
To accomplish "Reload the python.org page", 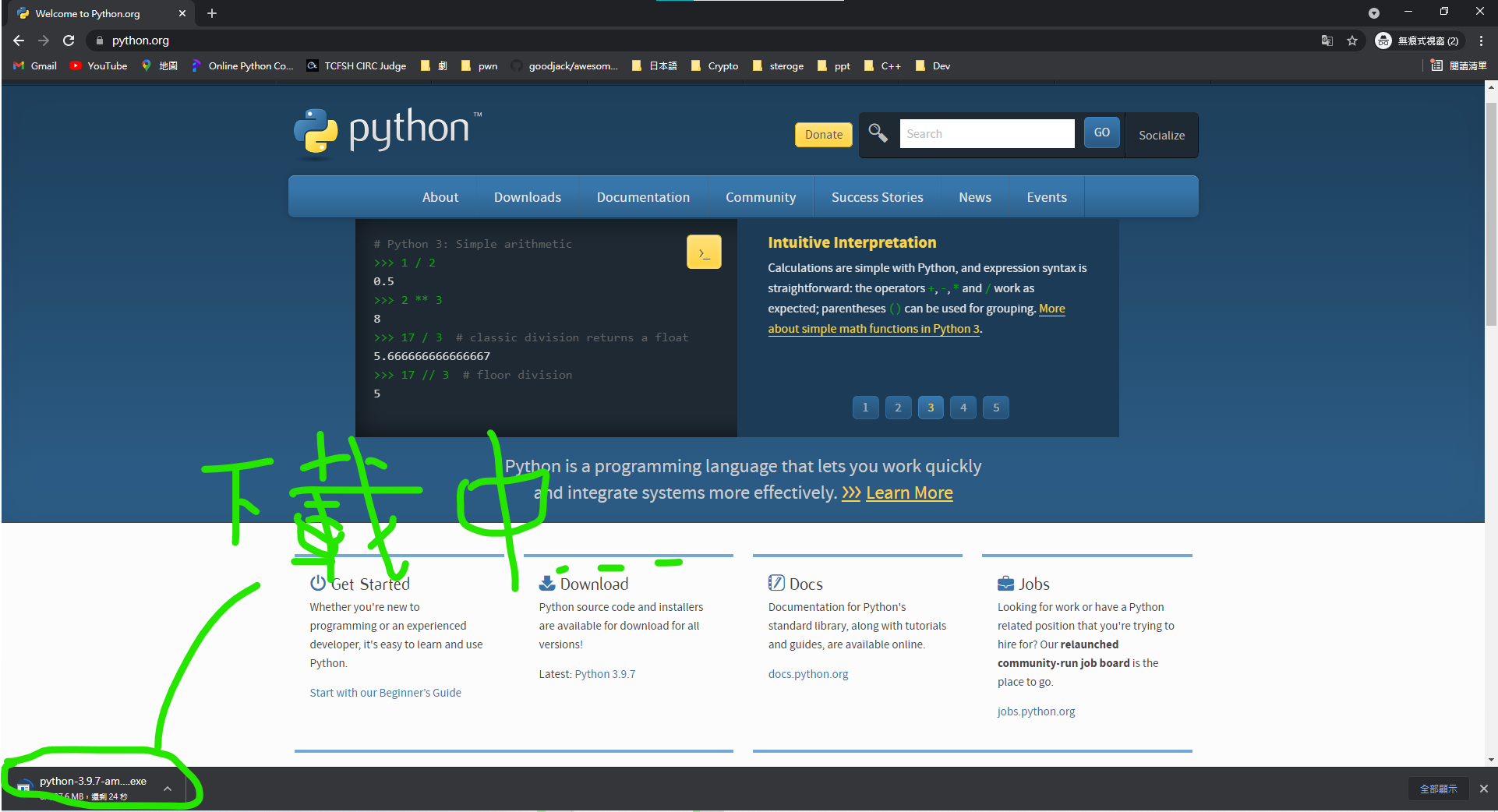I will click(x=69, y=41).
